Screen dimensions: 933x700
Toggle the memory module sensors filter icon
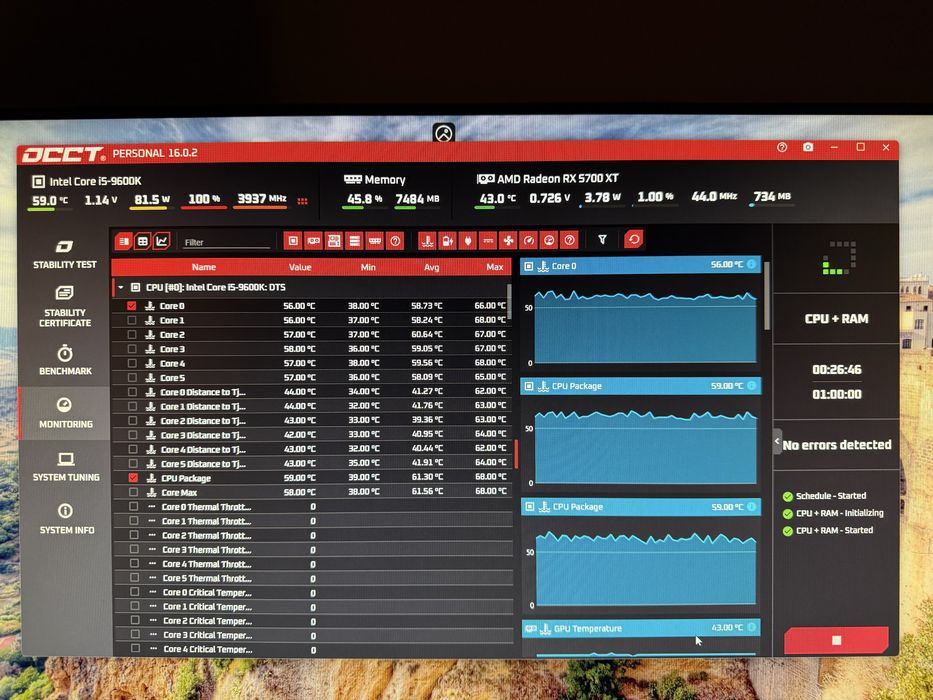point(375,240)
